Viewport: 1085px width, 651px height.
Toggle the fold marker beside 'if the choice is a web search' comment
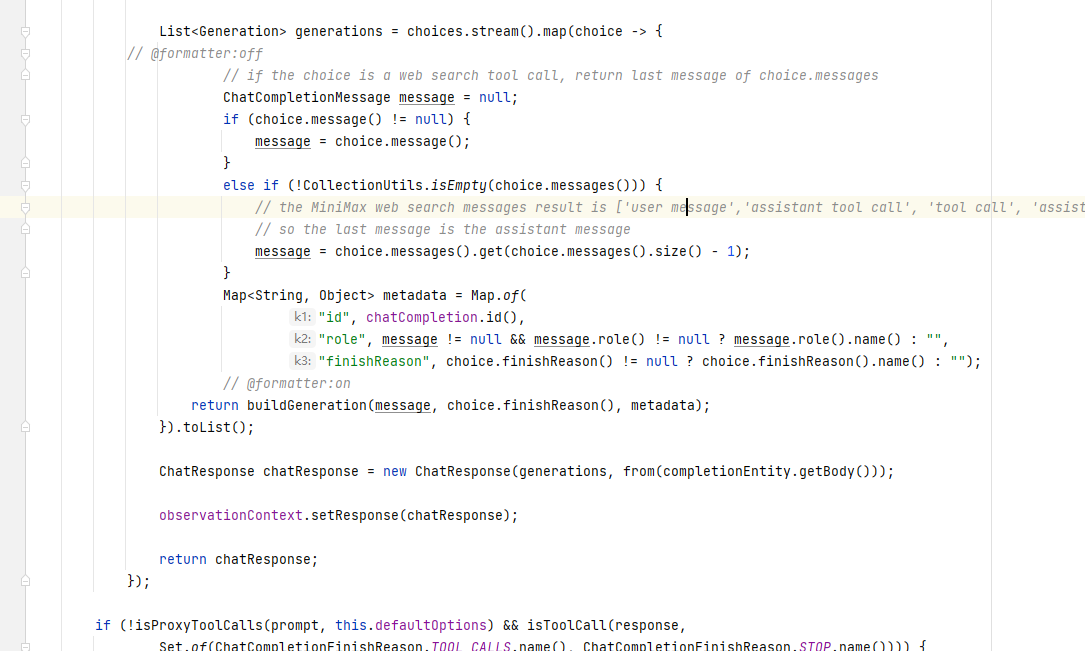[26, 75]
